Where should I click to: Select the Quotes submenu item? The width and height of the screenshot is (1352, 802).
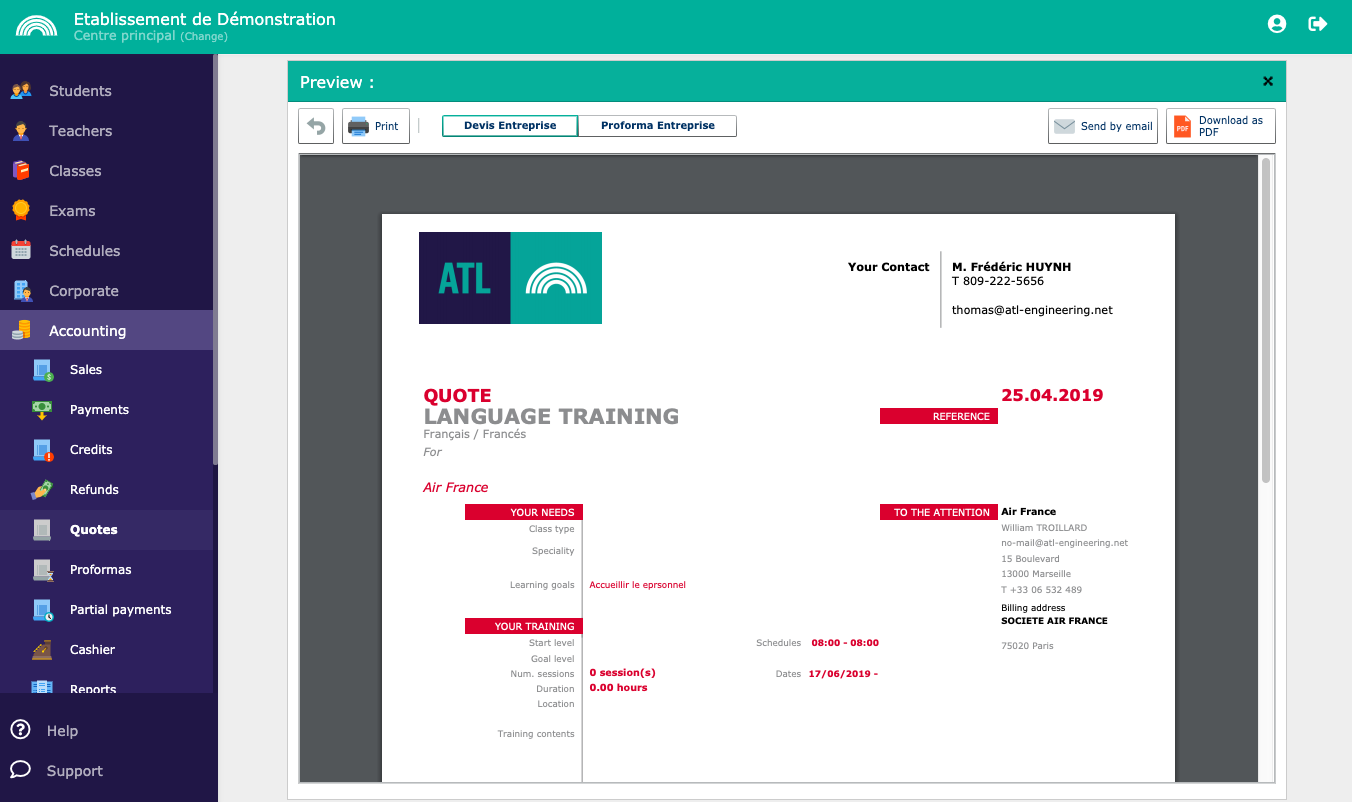[x=106, y=530]
